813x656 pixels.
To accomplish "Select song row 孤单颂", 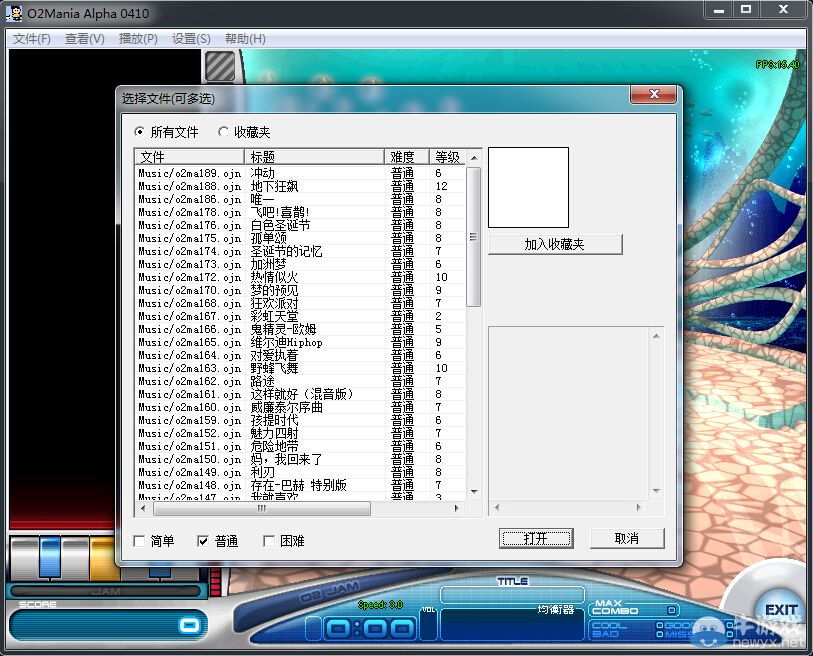I will (301, 238).
